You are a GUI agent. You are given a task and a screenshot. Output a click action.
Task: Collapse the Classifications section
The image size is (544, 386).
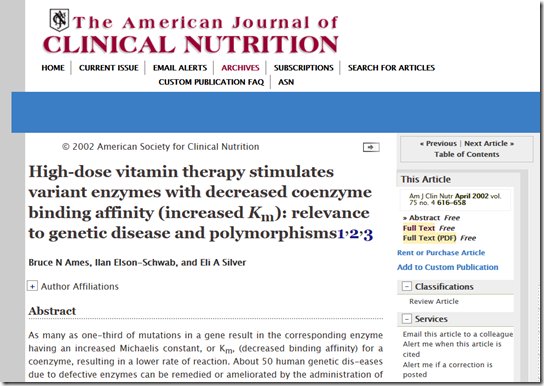pos(407,286)
